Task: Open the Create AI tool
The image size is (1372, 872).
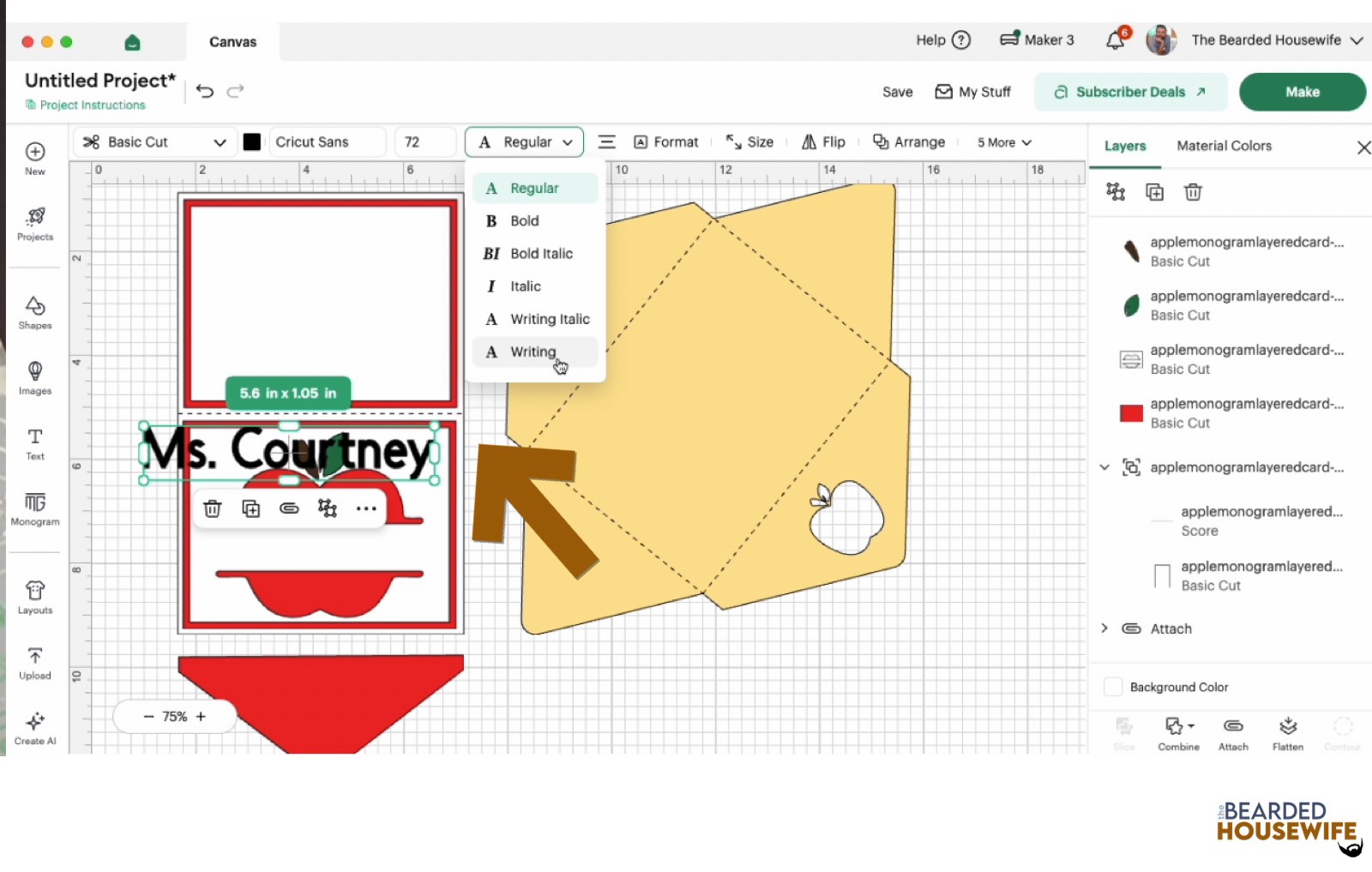Action: [35, 728]
